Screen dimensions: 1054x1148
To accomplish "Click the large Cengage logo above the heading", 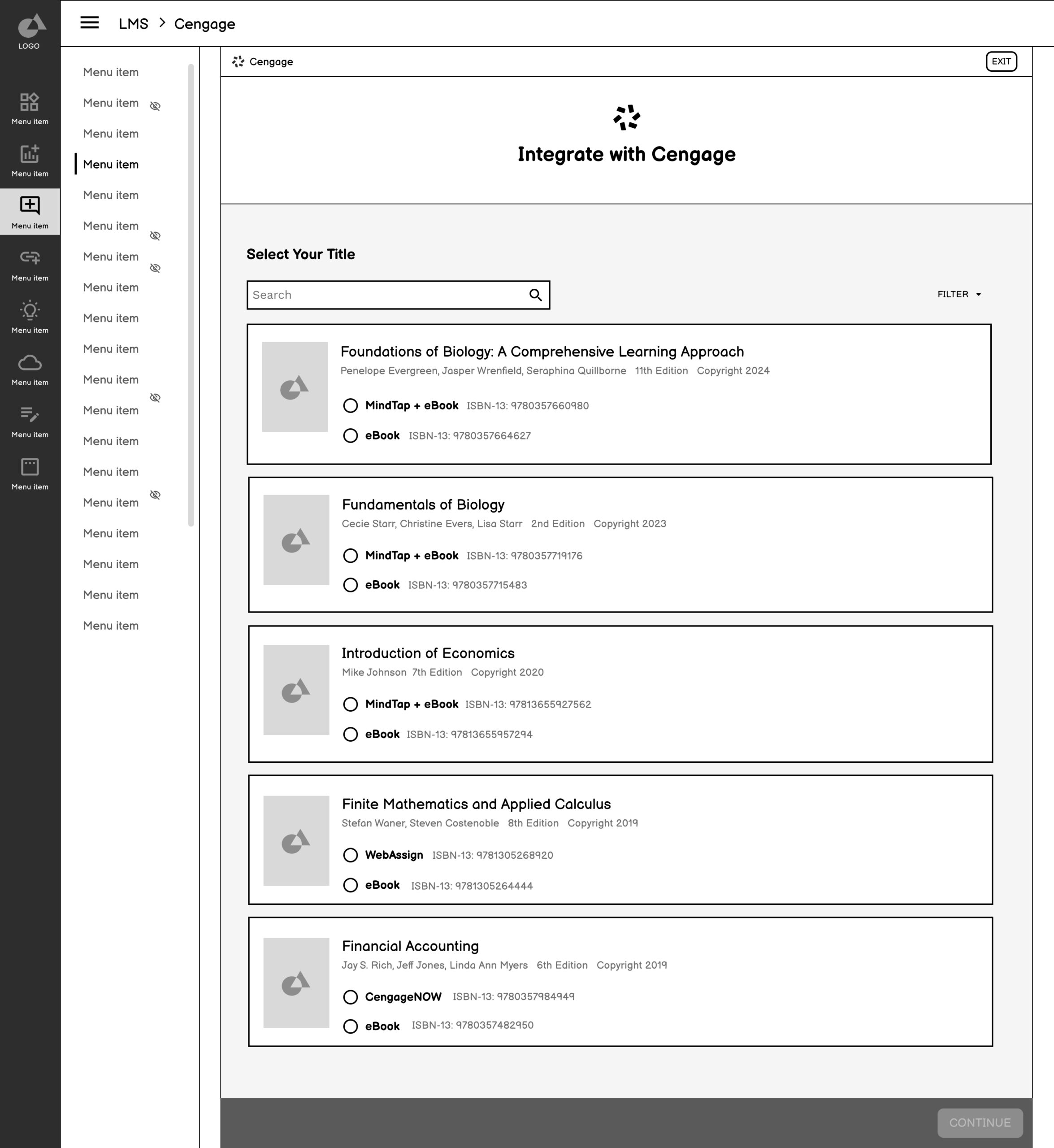I will 626,117.
